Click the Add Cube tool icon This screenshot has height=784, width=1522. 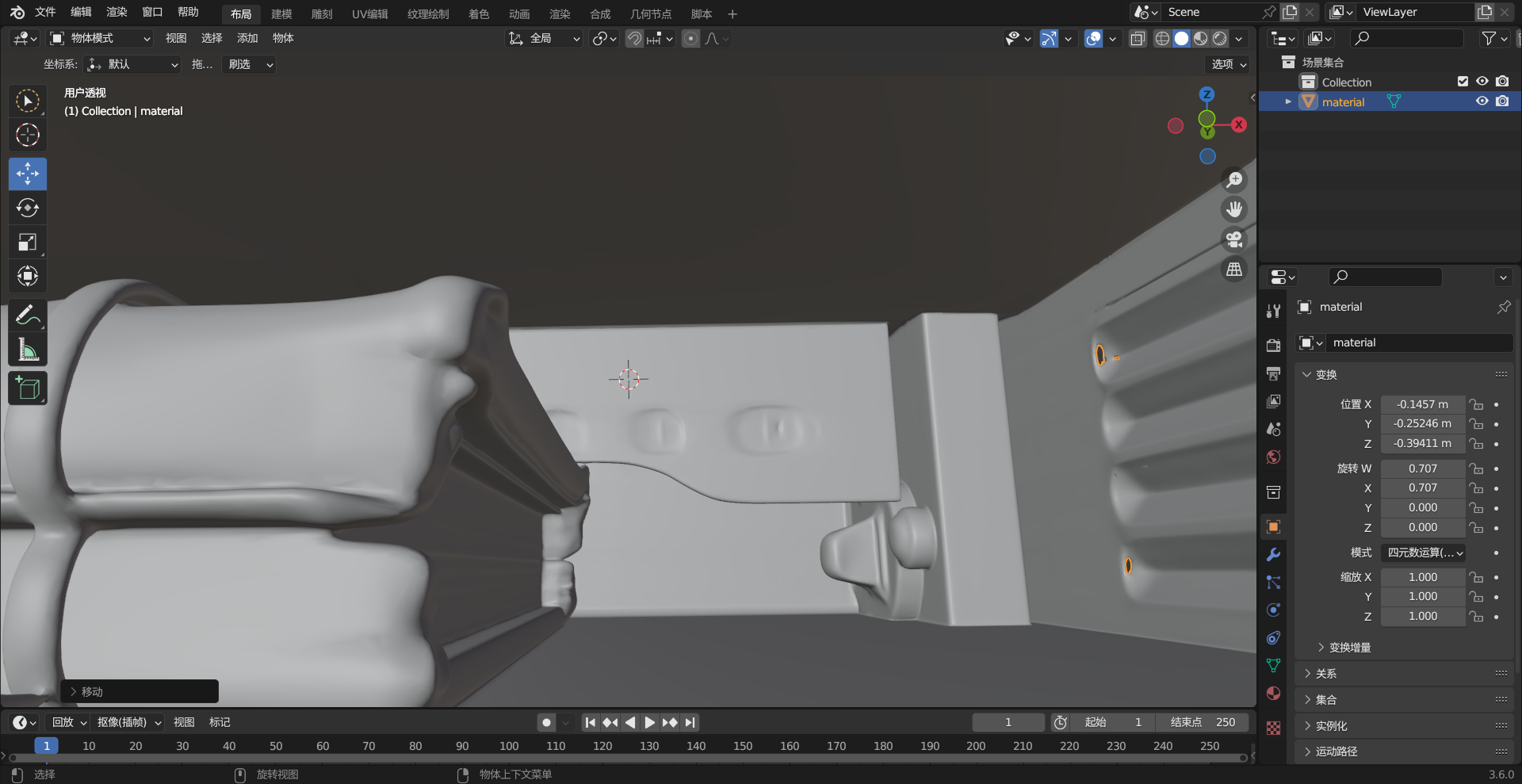click(x=28, y=388)
